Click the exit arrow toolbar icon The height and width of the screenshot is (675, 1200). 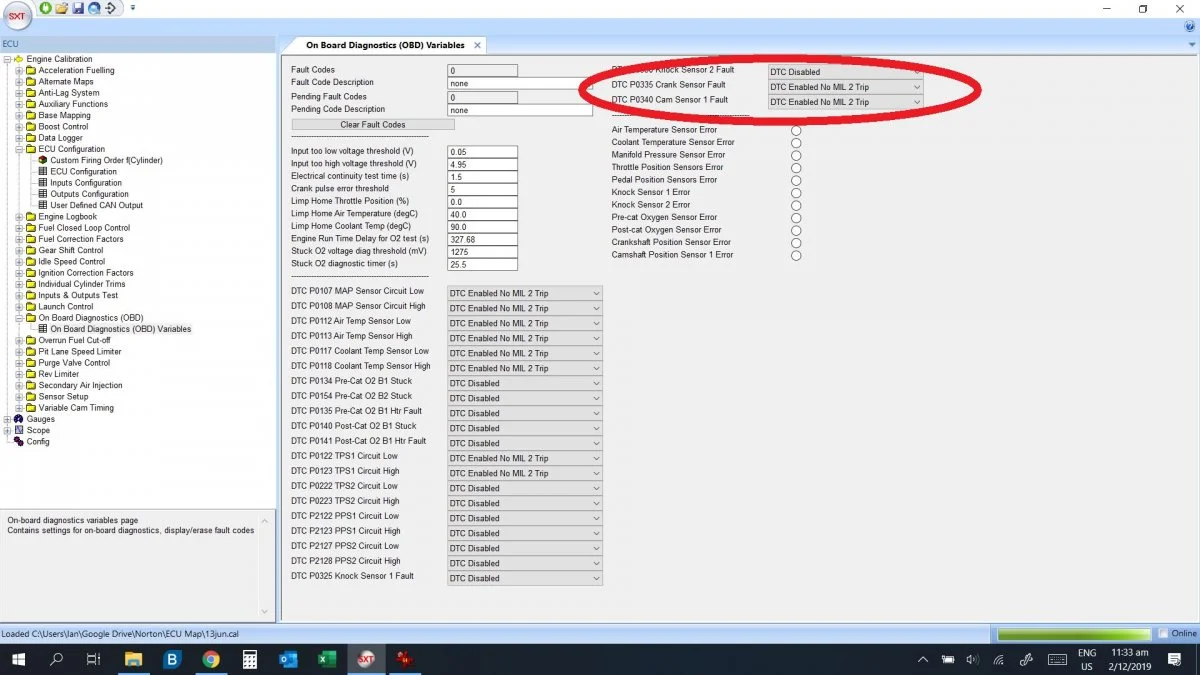tap(110, 8)
